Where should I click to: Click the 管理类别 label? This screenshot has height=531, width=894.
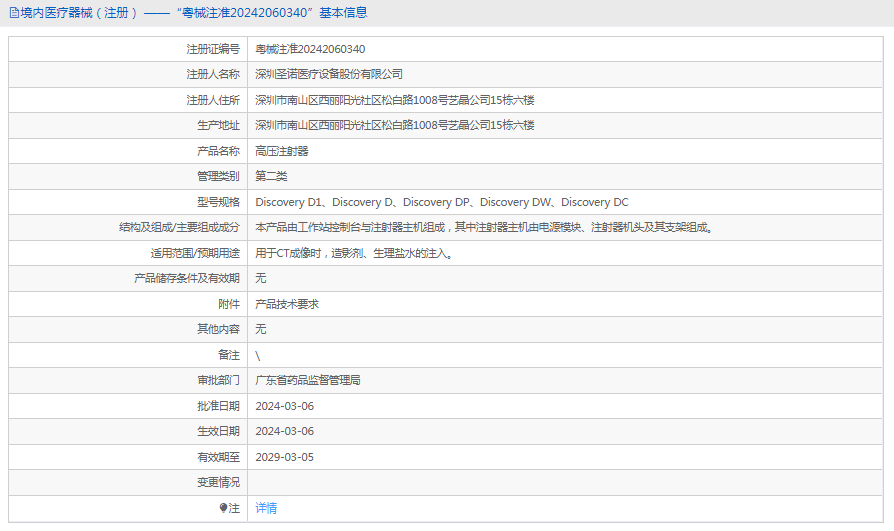click(x=218, y=176)
